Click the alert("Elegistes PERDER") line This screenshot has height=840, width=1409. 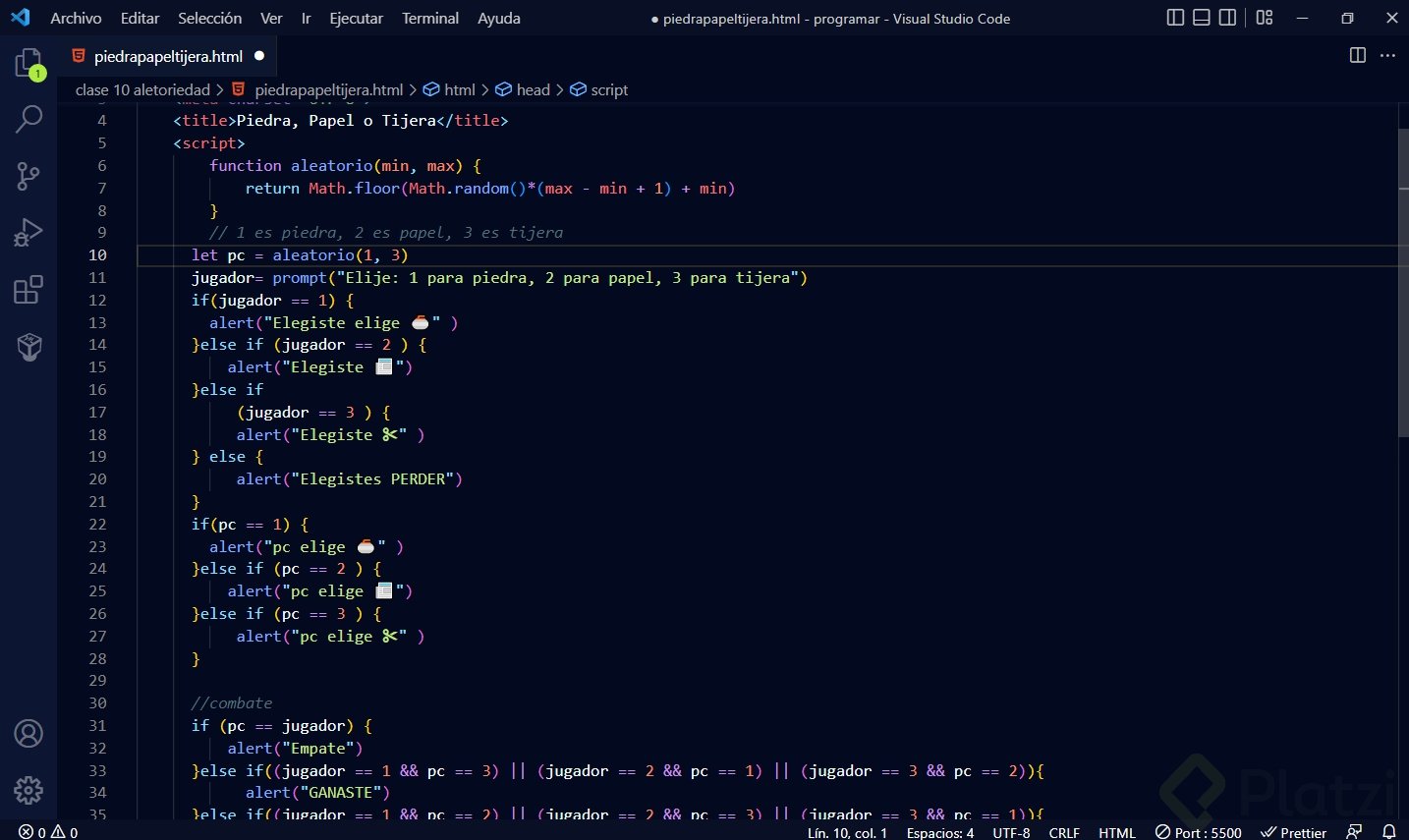pos(349,479)
